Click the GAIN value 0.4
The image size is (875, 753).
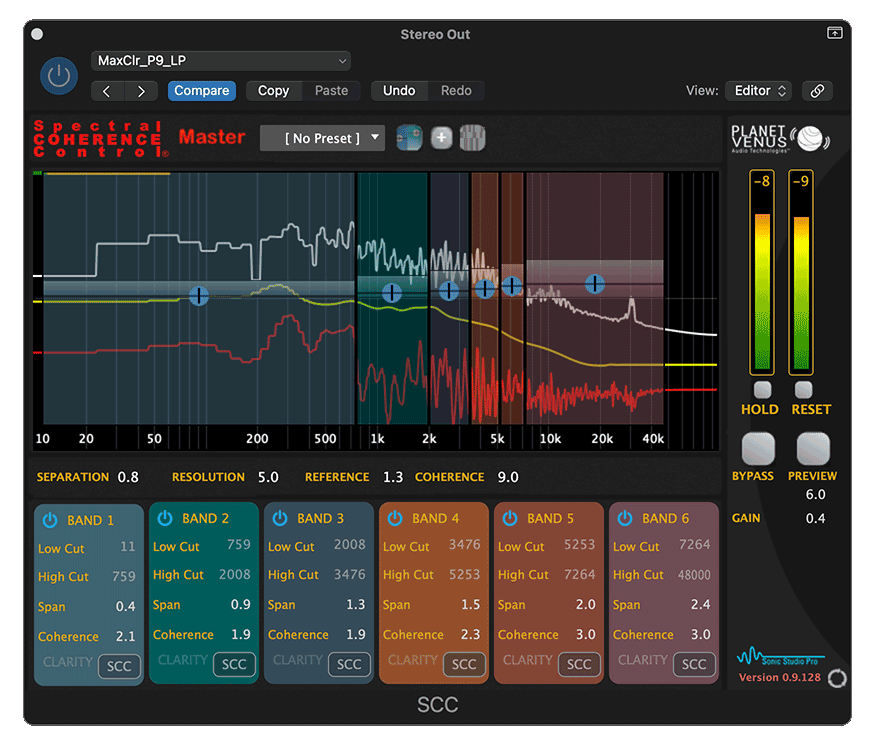pos(815,519)
